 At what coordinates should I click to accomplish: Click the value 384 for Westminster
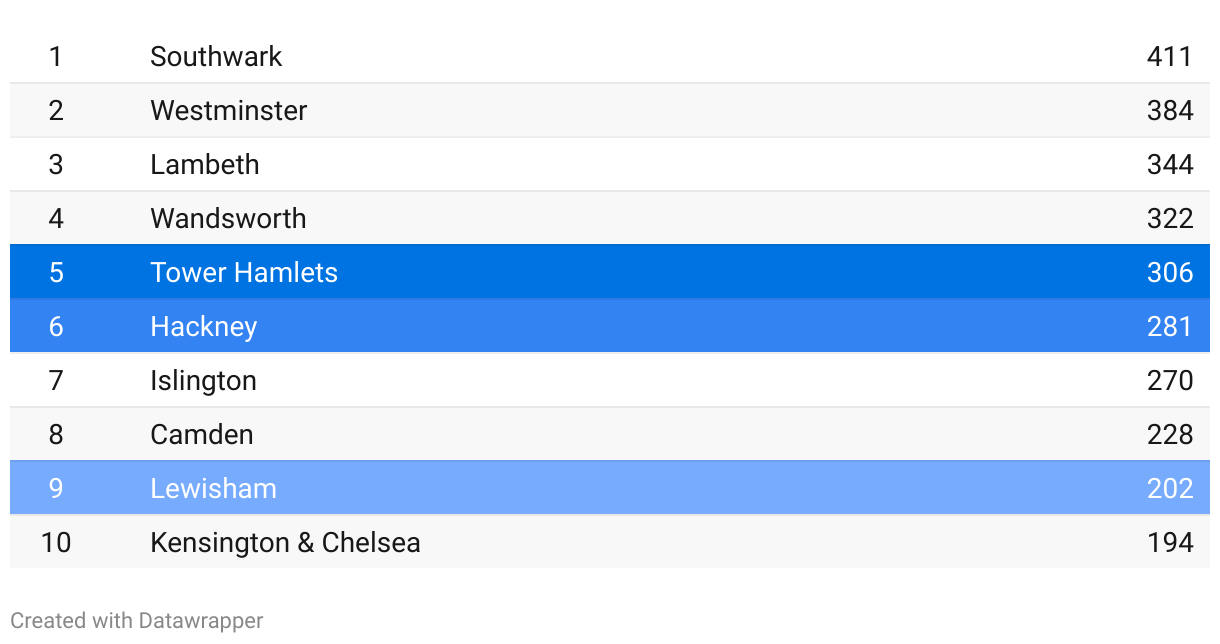[1169, 111]
